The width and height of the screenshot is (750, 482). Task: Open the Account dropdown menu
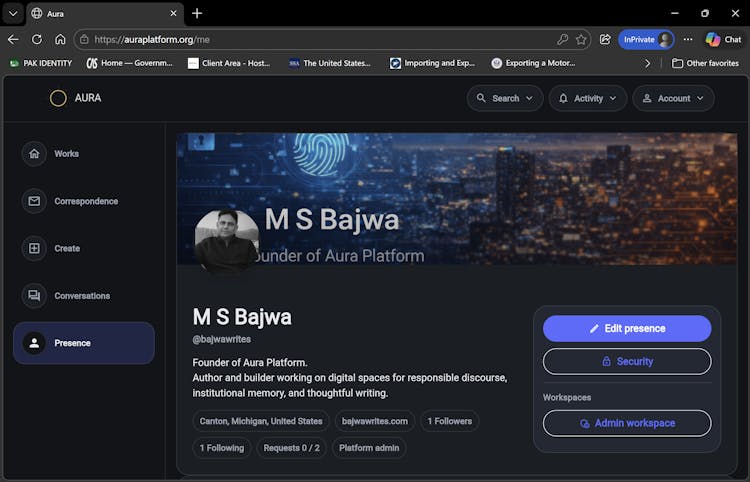point(673,98)
